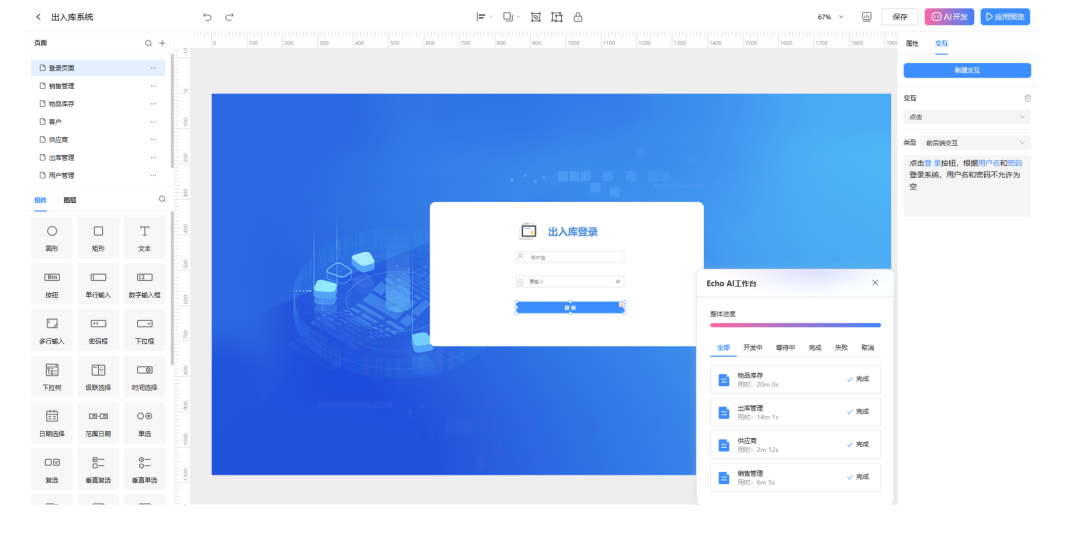Pick the 范围日期 component

coord(98,422)
